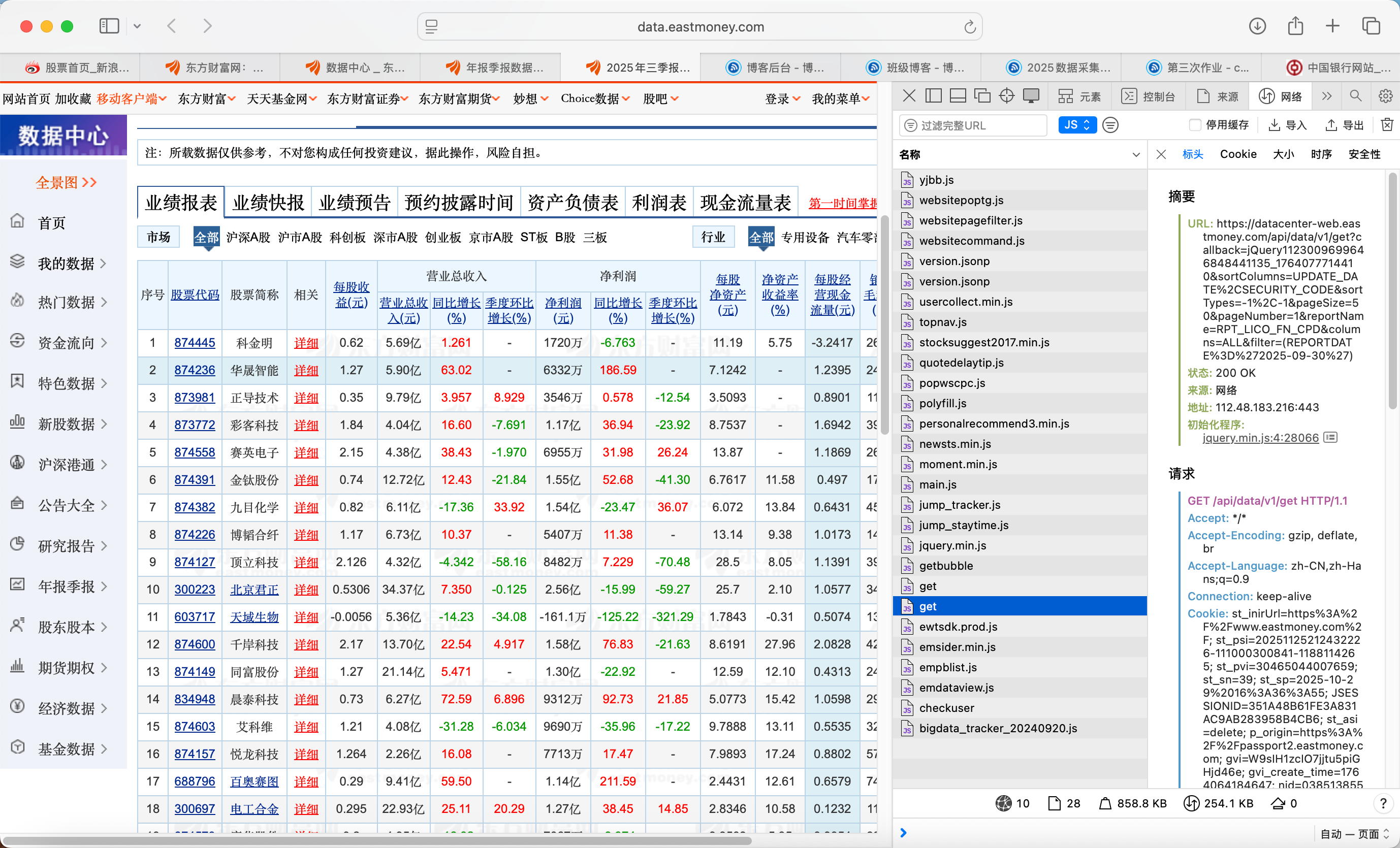Open the JS resource type dropdown
The width and height of the screenshot is (1400, 848).
(x=1077, y=125)
